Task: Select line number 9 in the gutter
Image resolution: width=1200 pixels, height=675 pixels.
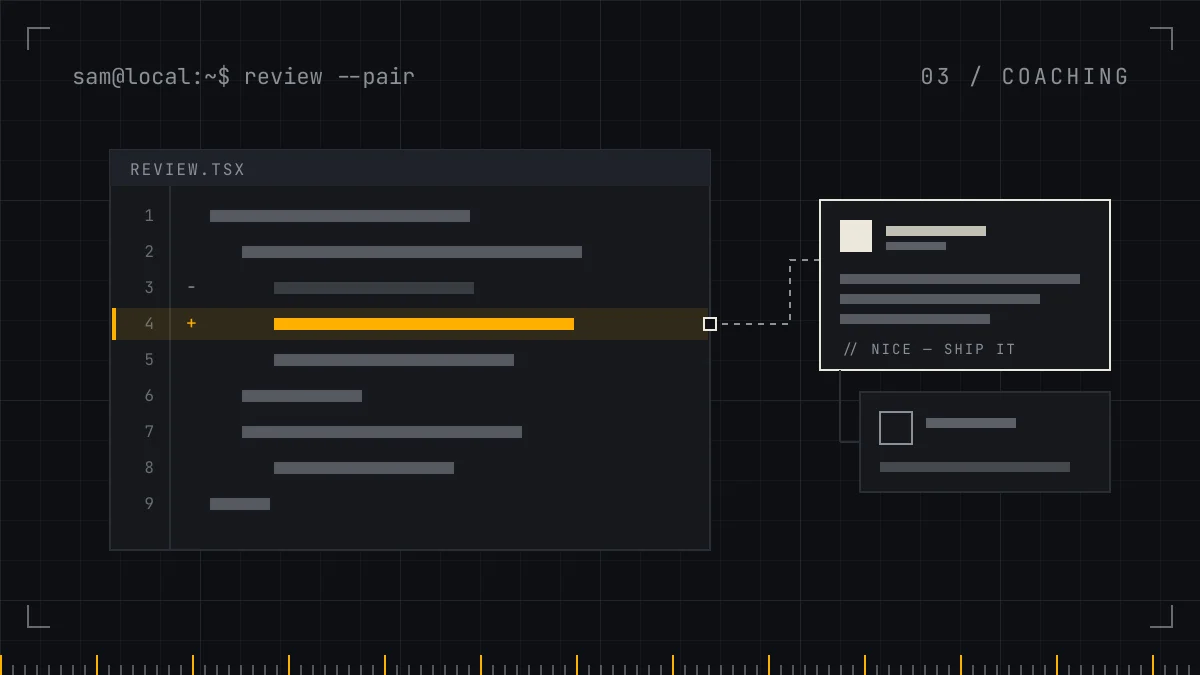Action: click(x=149, y=504)
